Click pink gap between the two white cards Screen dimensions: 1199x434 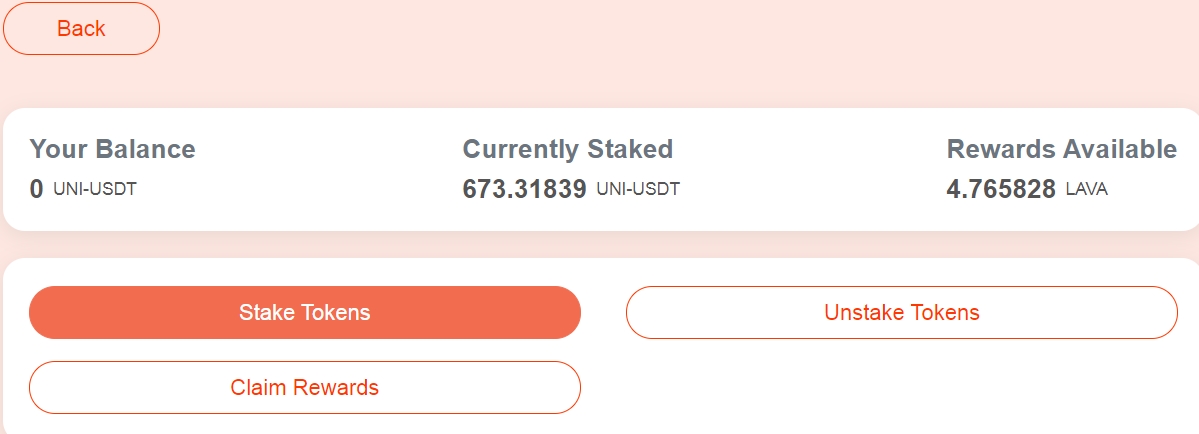600,245
